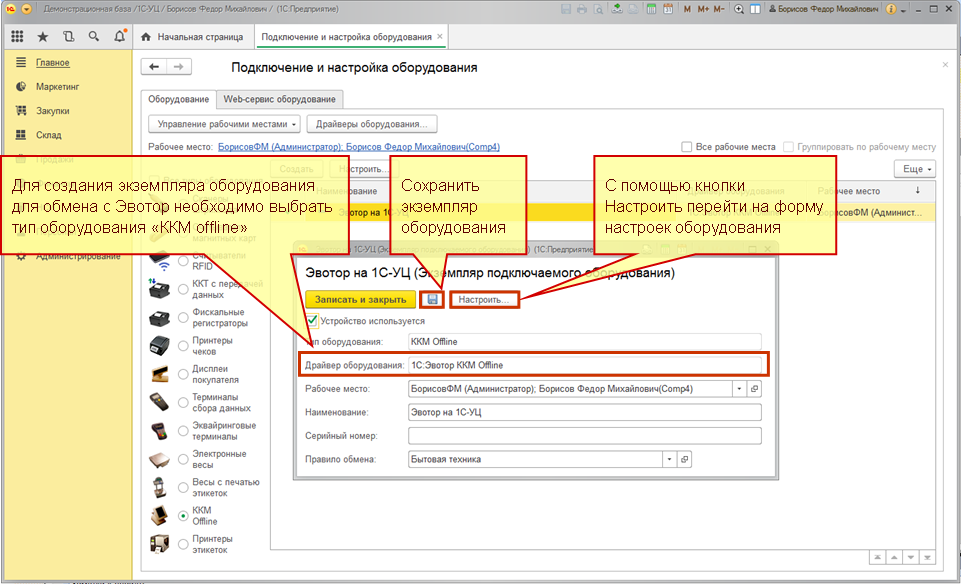Select Электронные весы radio button
962x584 pixels.
(x=183, y=459)
